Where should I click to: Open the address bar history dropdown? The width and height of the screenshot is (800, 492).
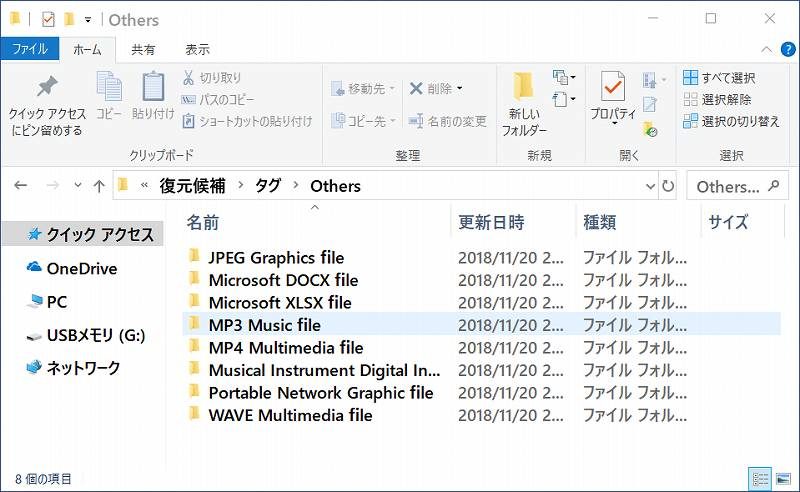(646, 186)
